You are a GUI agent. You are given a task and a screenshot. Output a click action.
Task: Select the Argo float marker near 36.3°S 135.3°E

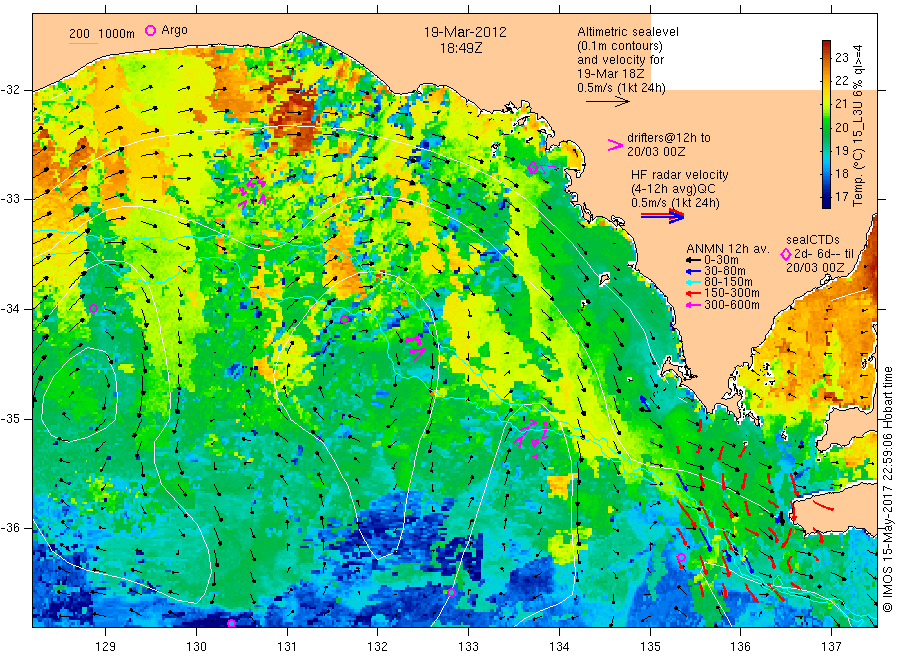coord(681,557)
